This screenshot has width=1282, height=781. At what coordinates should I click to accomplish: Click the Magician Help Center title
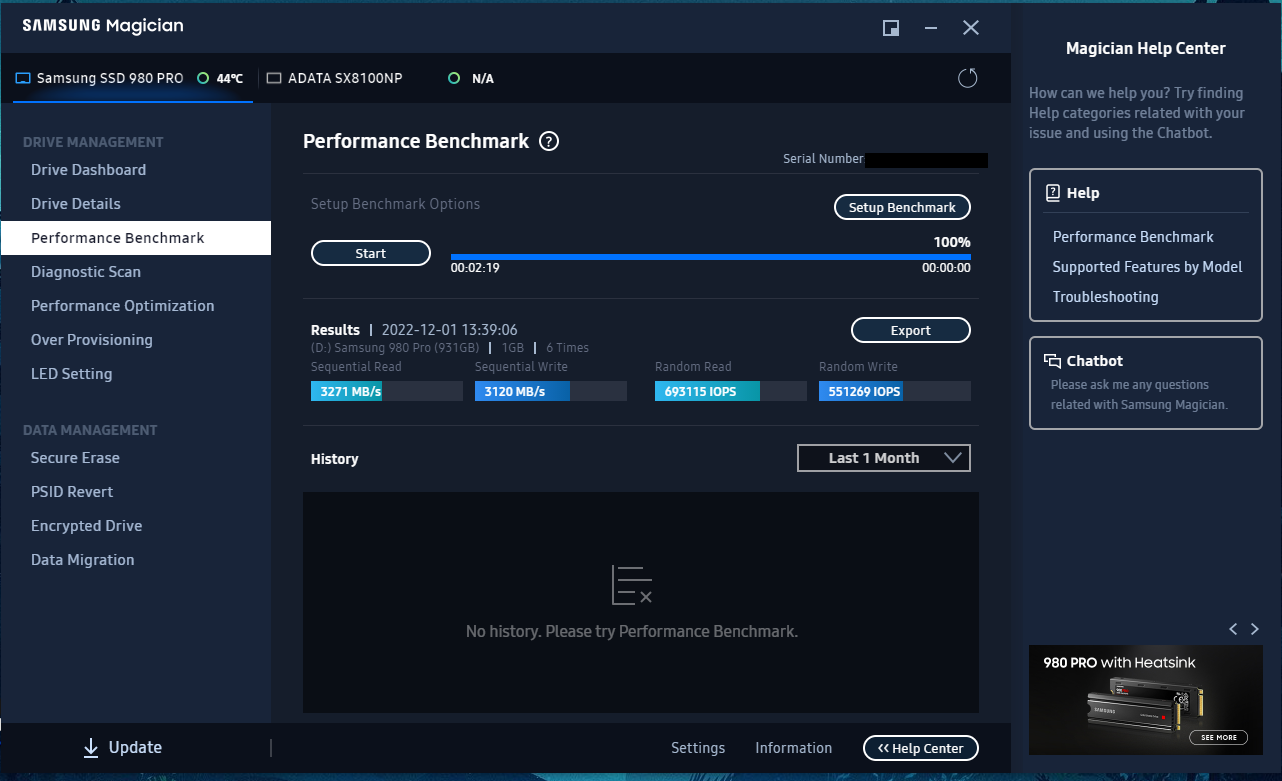pos(1146,48)
